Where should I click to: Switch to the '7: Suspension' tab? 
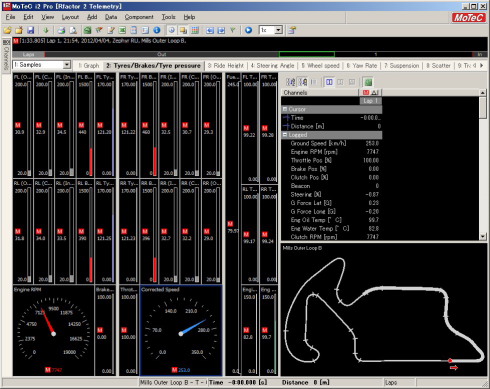pyautogui.click(x=401, y=66)
